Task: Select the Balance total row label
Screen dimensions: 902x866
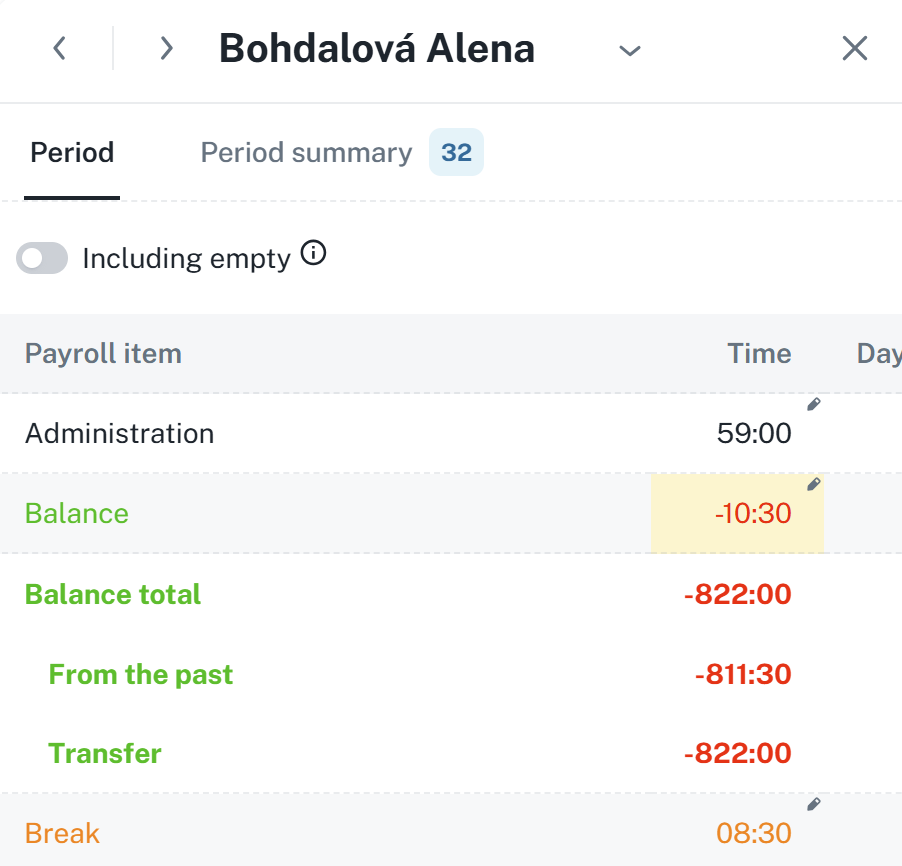Action: pos(113,594)
